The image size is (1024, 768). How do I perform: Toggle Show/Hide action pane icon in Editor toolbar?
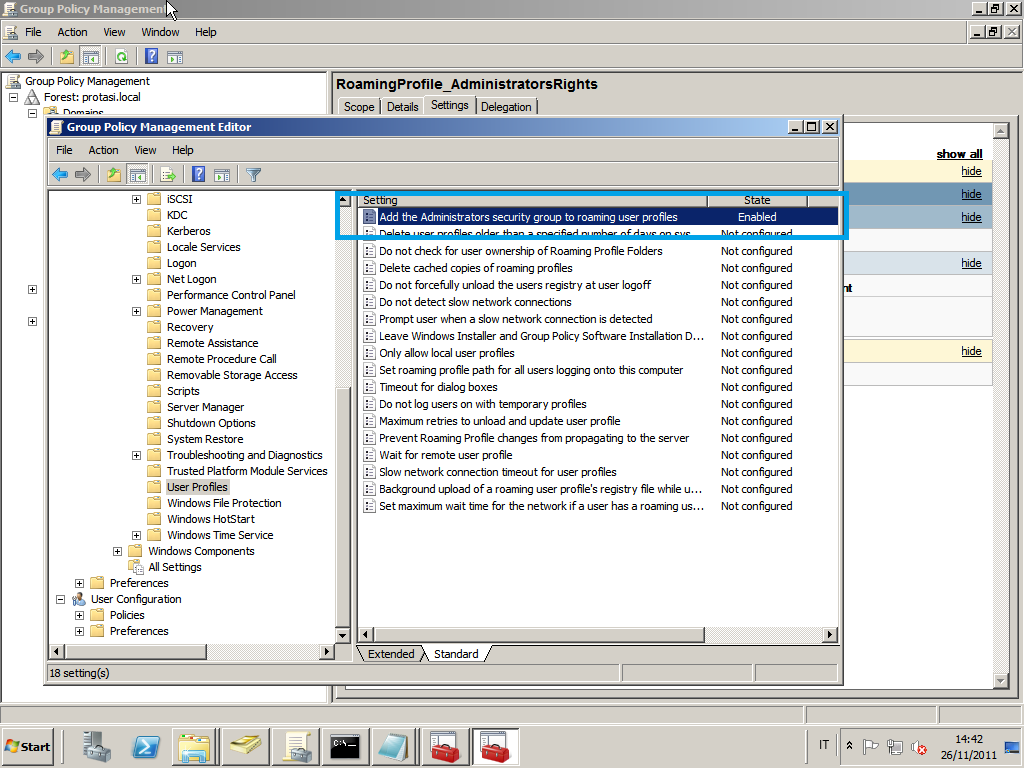[222, 174]
